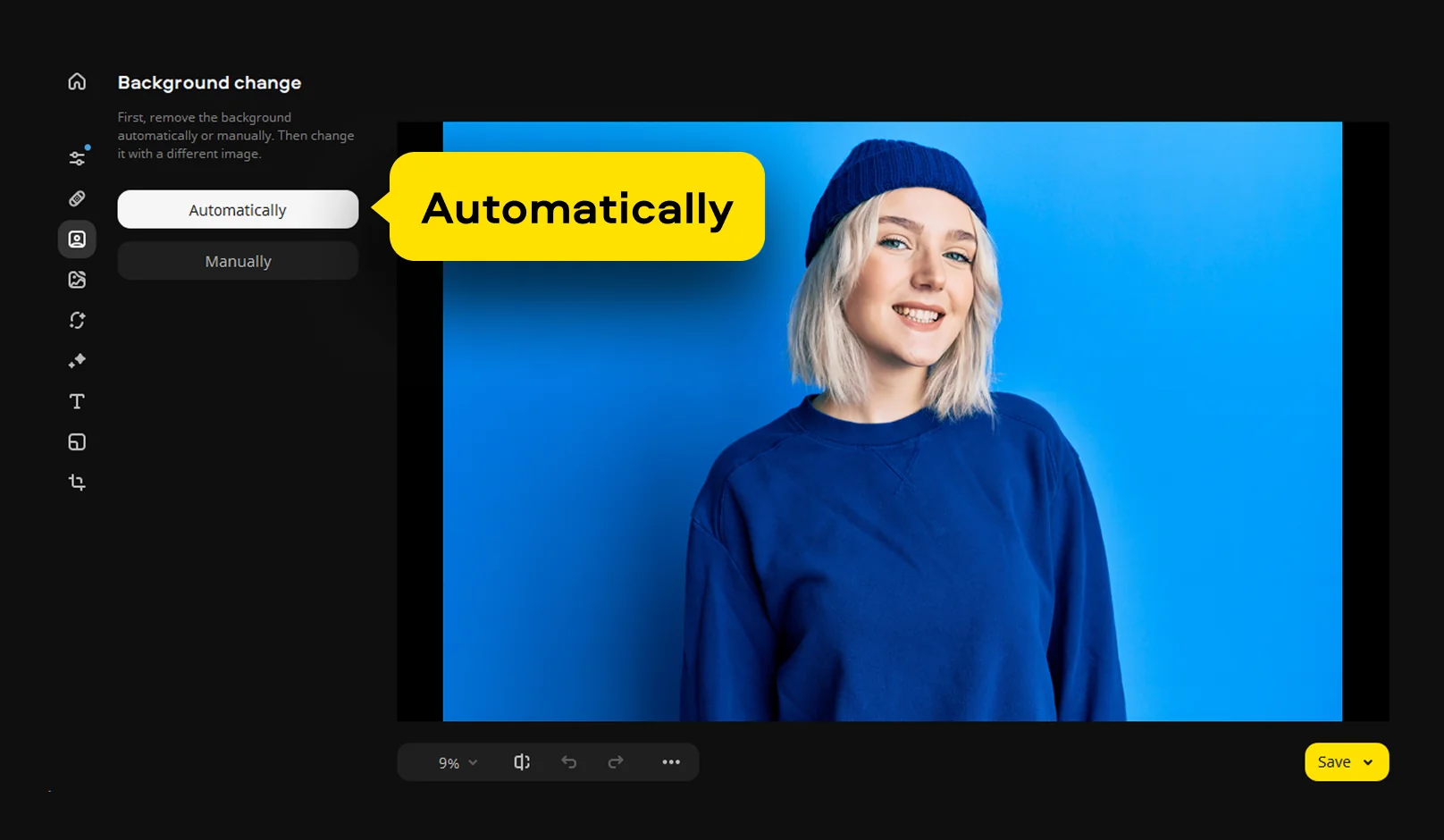Go to the Home icon in sidebar
This screenshot has height=840, width=1444.
(77, 81)
